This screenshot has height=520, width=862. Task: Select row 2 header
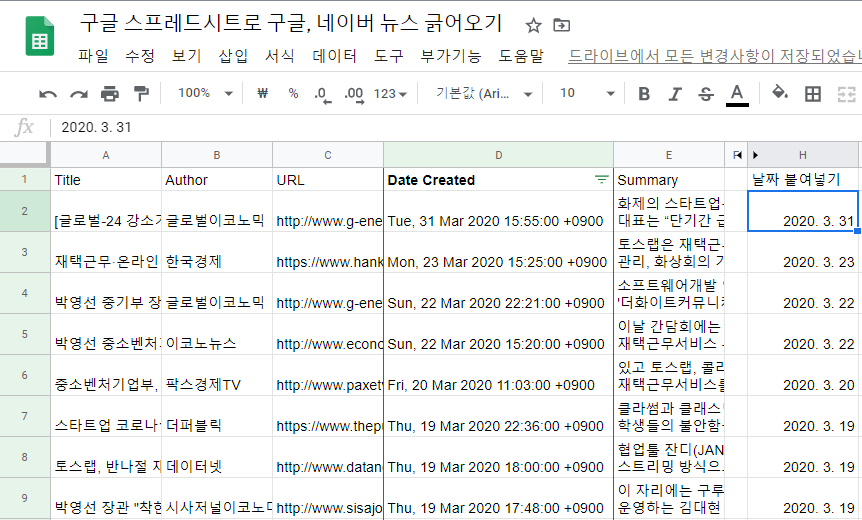click(25, 211)
